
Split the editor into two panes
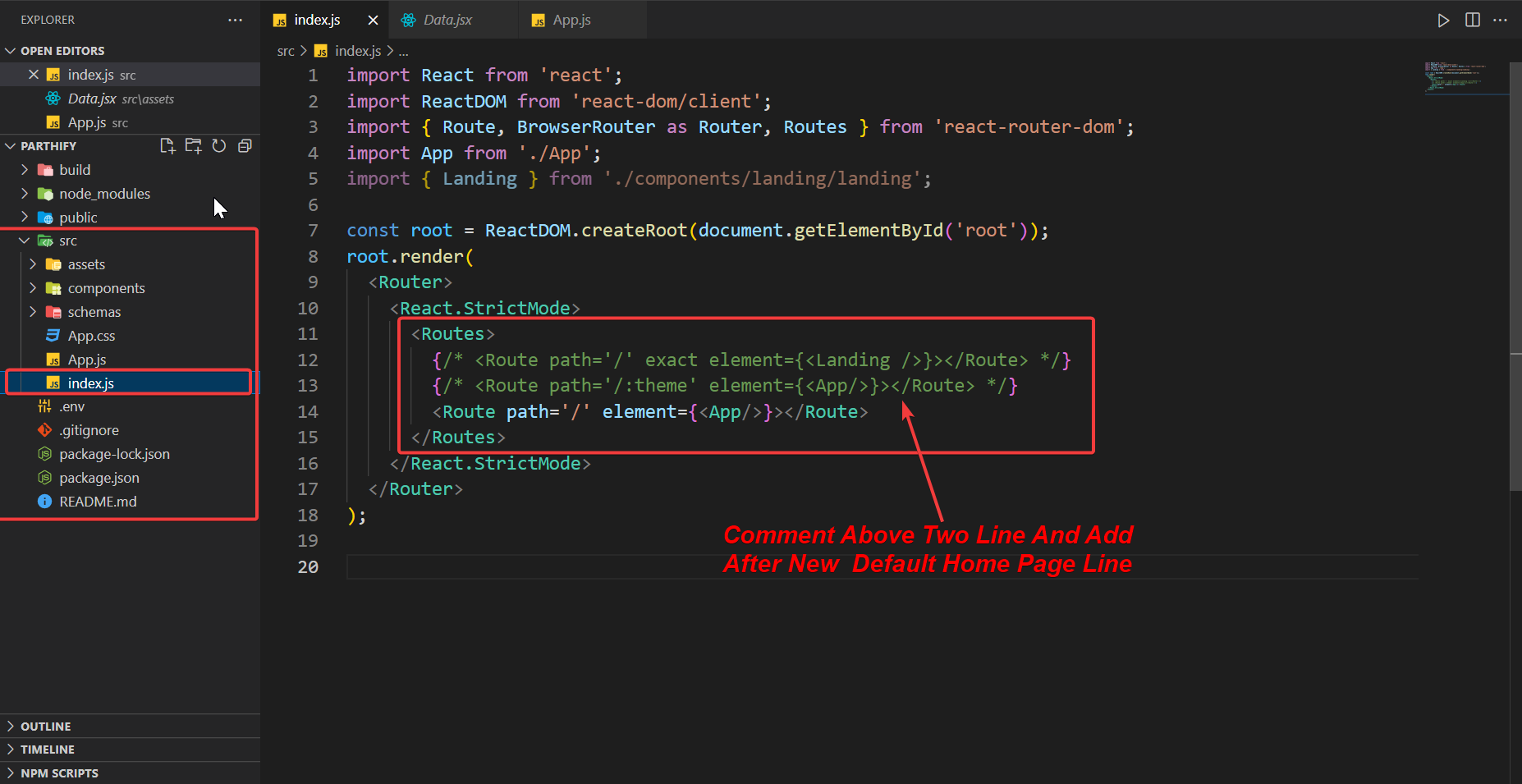[1471, 20]
